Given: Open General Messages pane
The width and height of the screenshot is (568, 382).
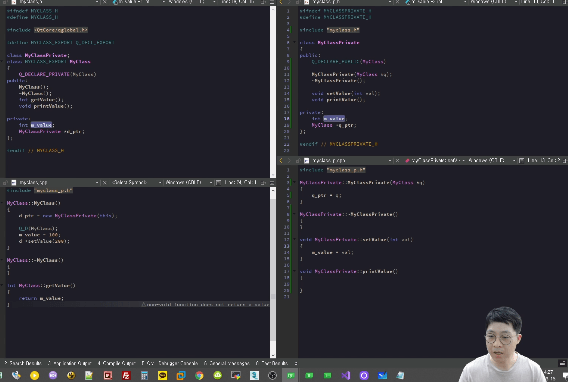Looking at the screenshot, I should (x=226, y=363).
